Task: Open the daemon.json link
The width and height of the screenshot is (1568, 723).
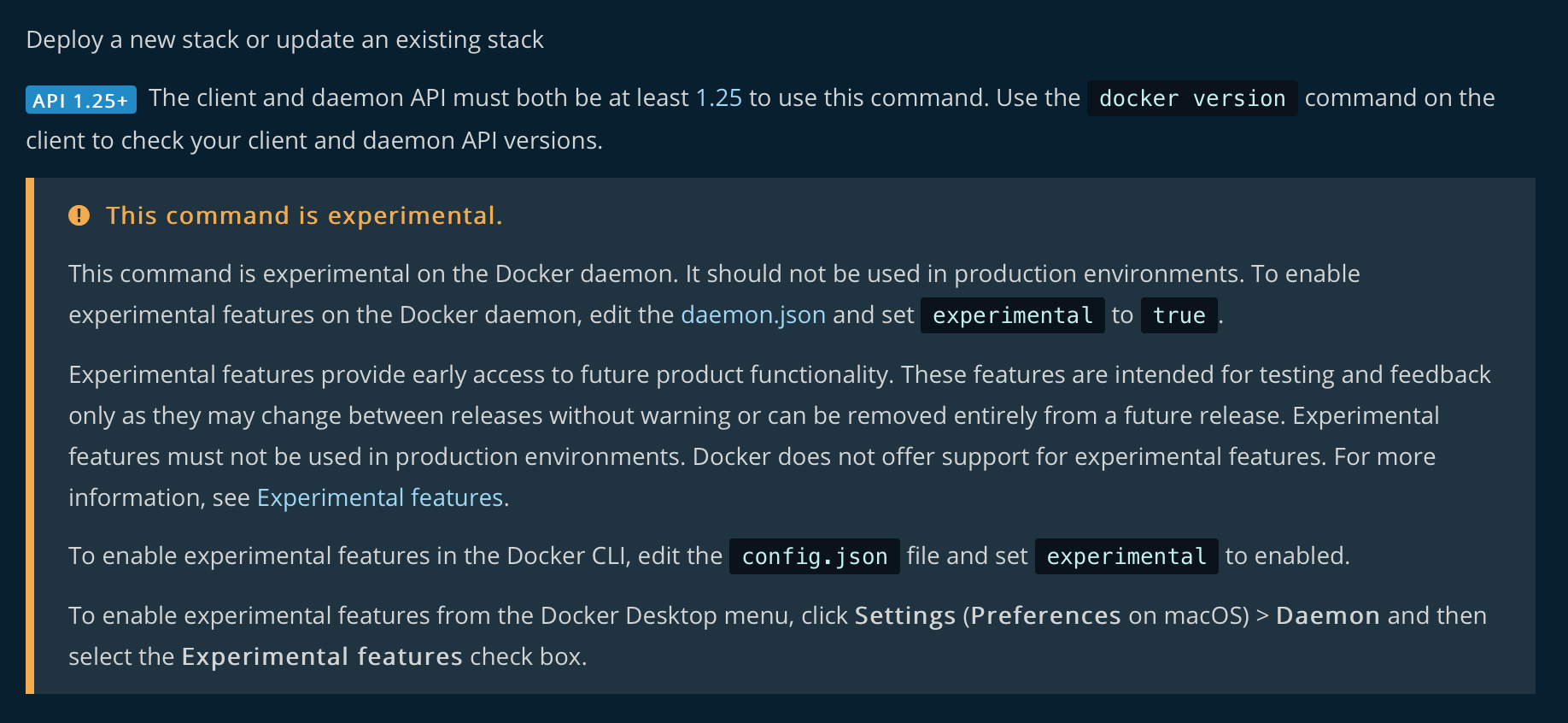Action: point(753,315)
